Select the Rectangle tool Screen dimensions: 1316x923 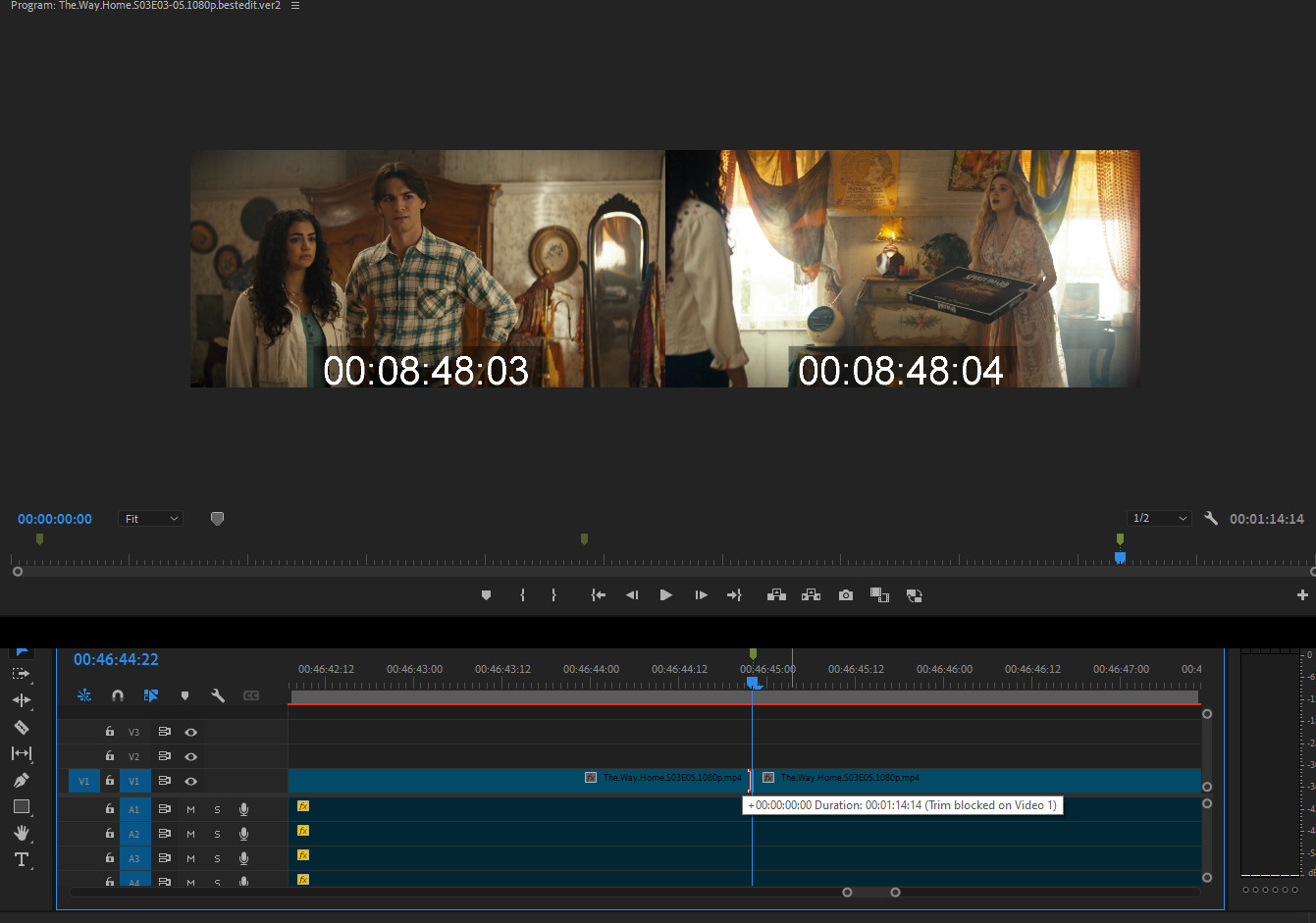pos(21,806)
